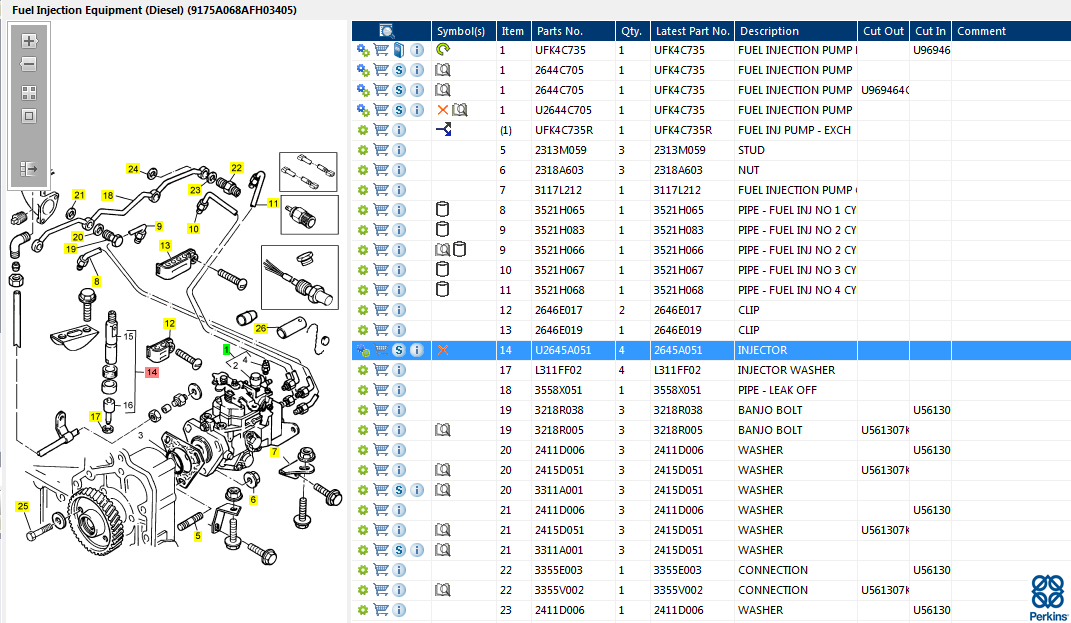The image size is (1071, 623).
Task: Sort by the Item column header
Action: point(513,31)
